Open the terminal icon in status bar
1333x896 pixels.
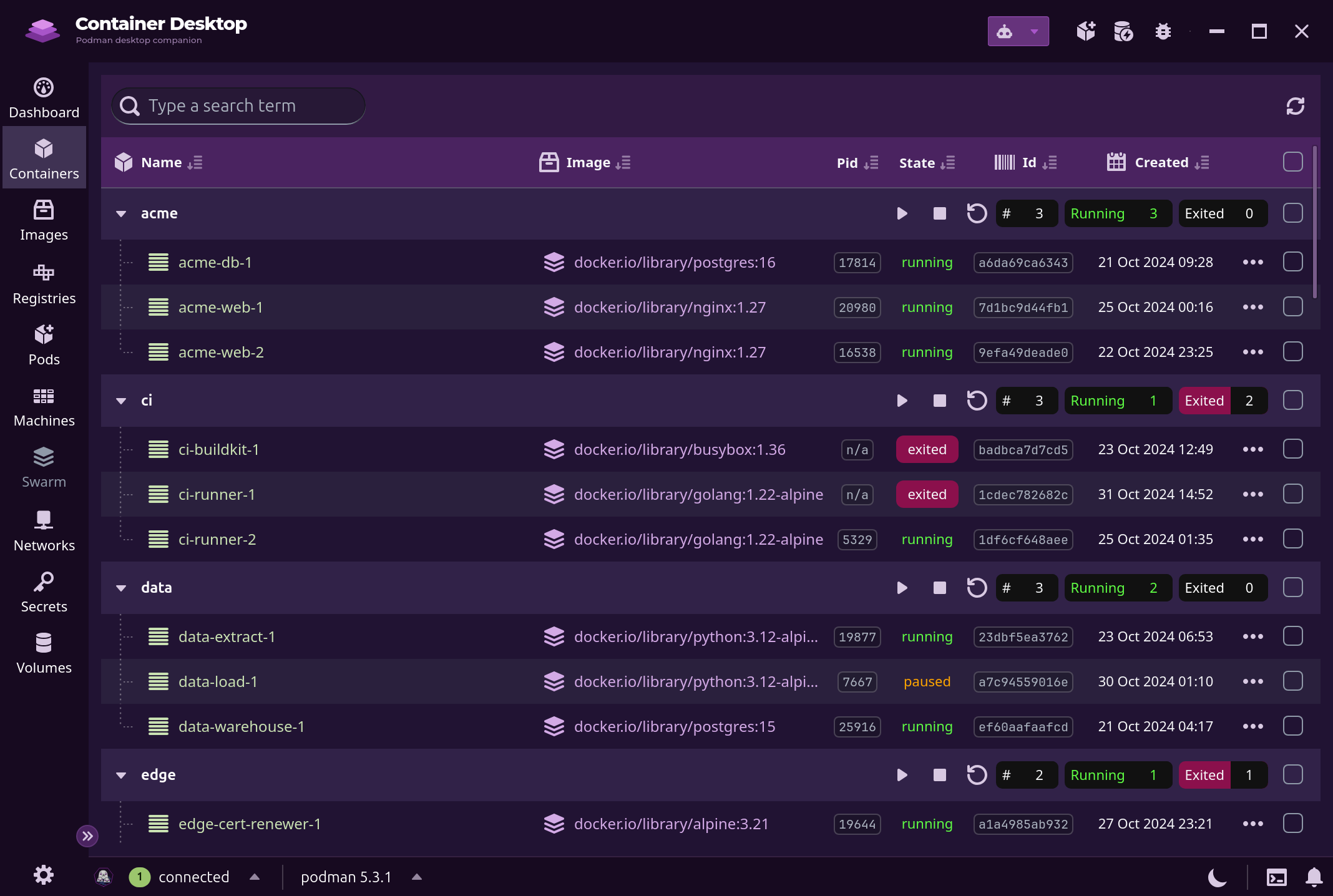coord(1277,877)
